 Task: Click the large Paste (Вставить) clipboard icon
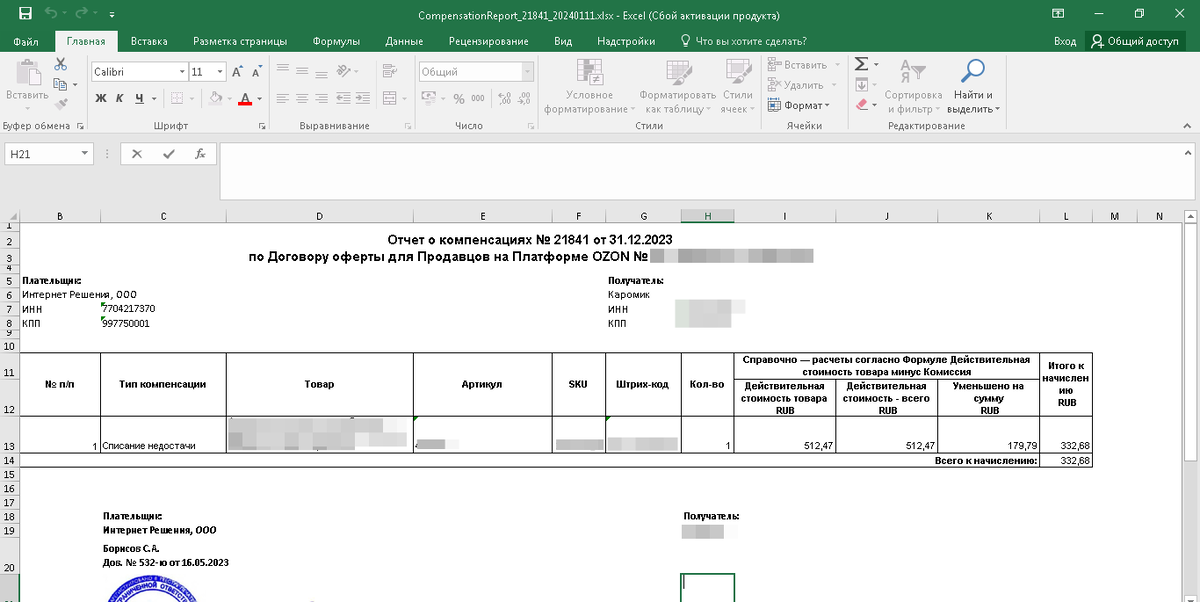pyautogui.click(x=27, y=73)
